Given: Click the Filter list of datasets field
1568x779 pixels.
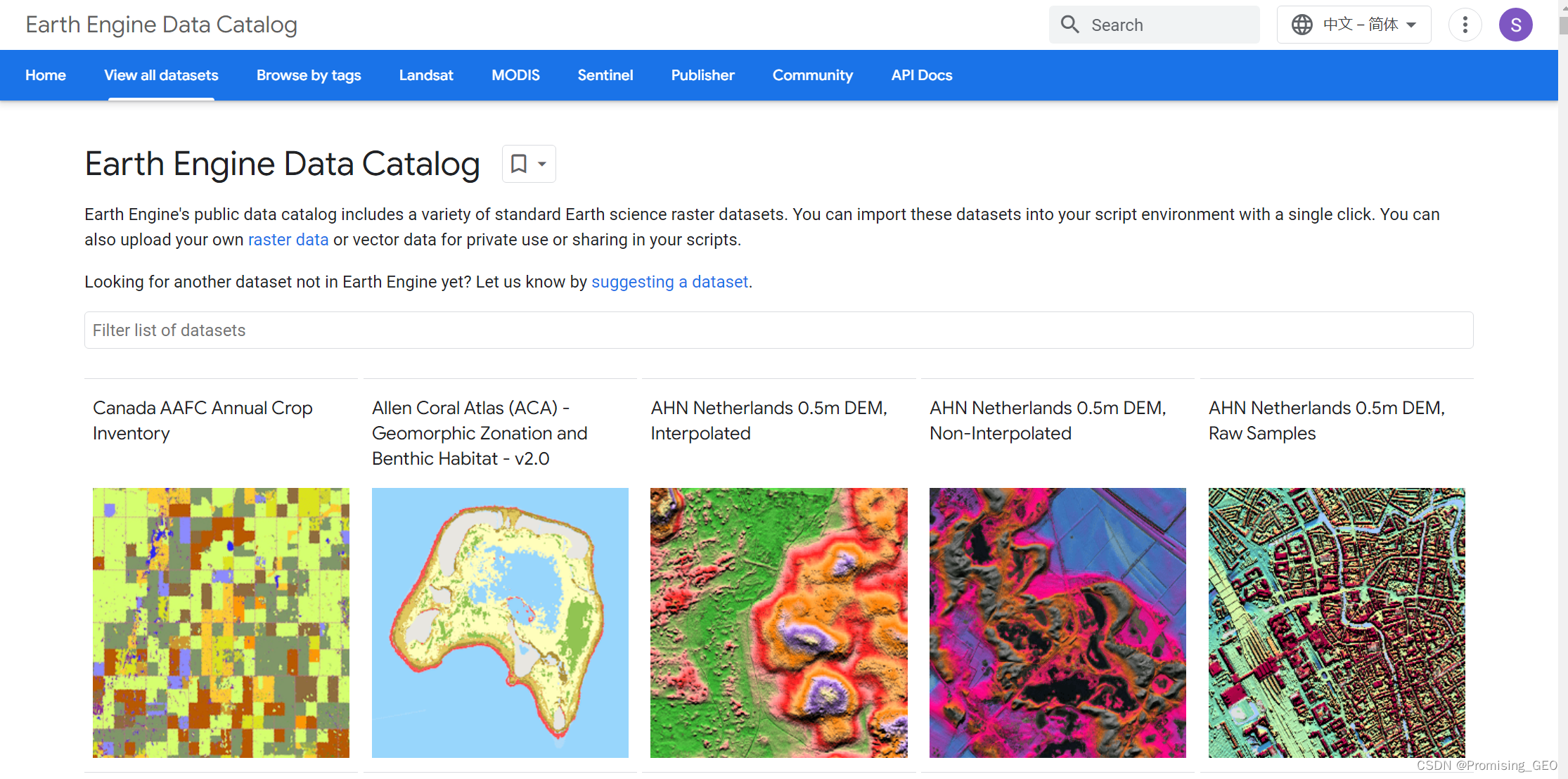Looking at the screenshot, I should tap(778, 330).
